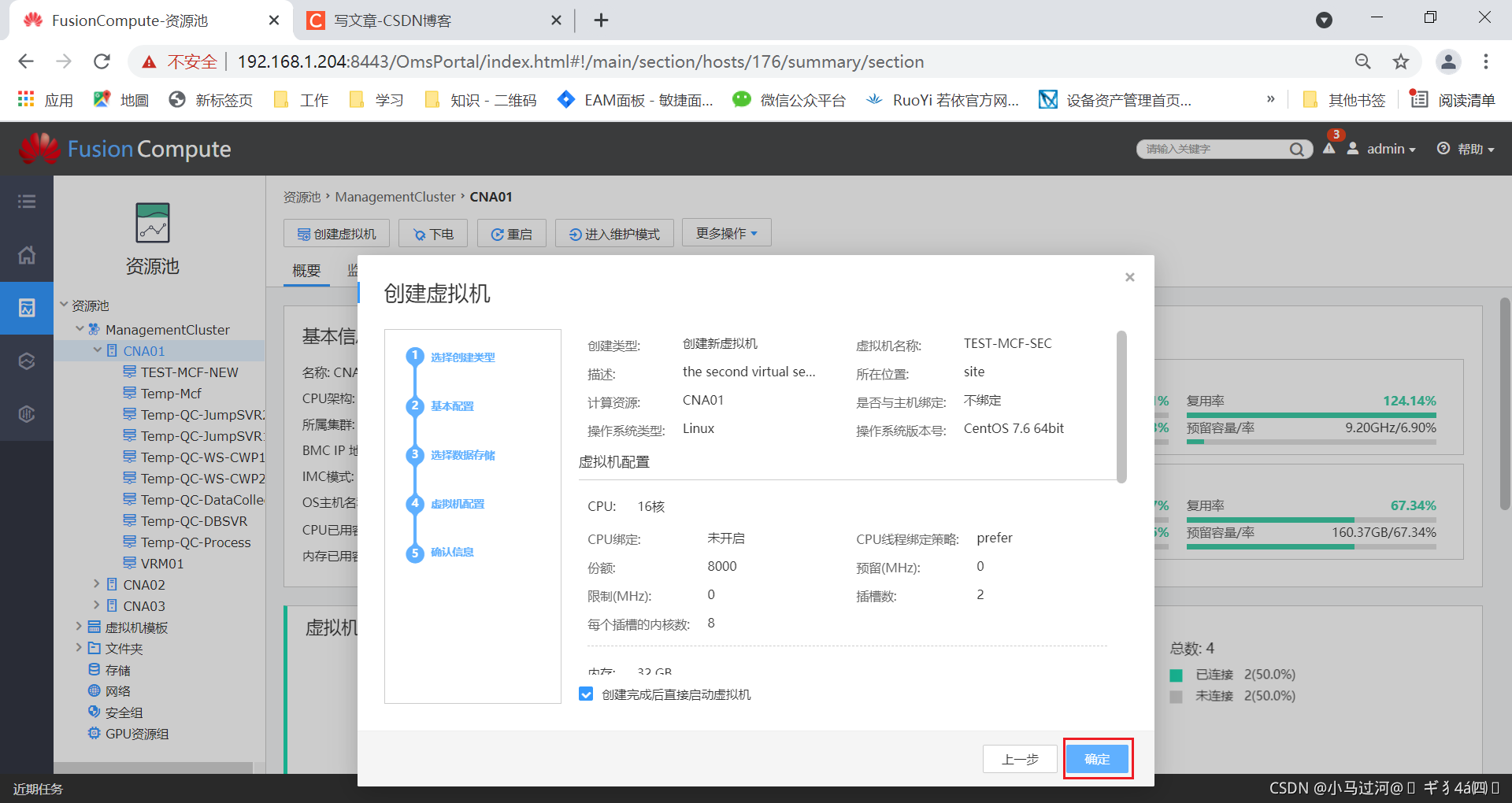Viewport: 1512px width, 803px height.
Task: Enter maintenance mode via 进入维护模式
Action: [x=614, y=233]
